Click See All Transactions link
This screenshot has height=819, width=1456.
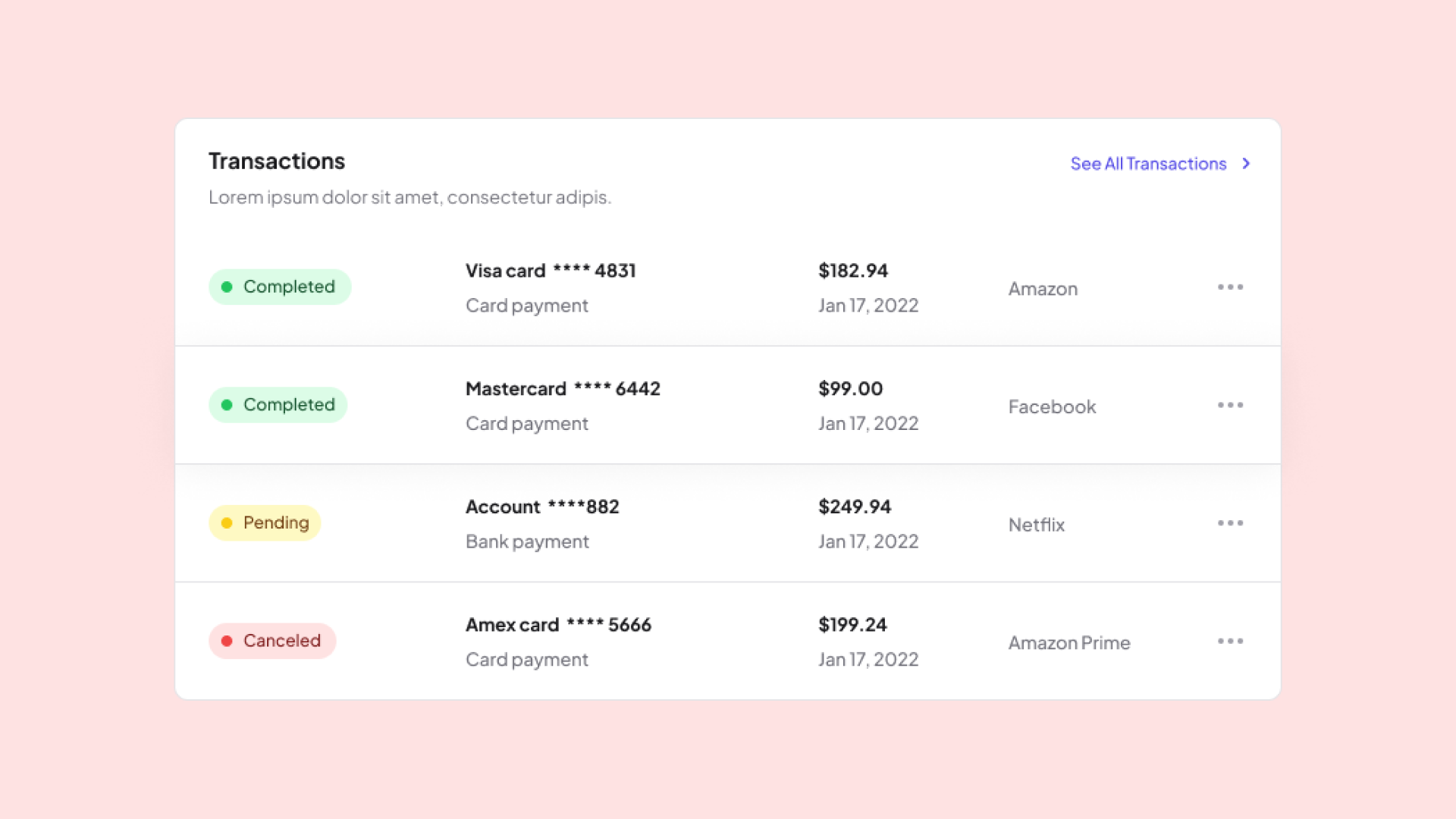1148,164
